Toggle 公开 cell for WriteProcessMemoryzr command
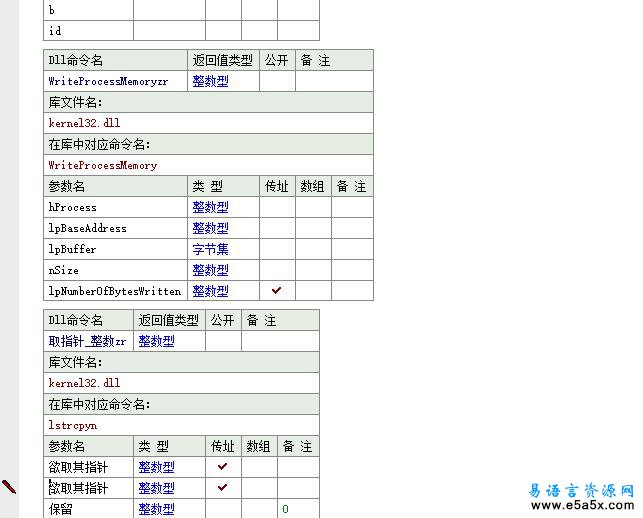 tap(277, 81)
